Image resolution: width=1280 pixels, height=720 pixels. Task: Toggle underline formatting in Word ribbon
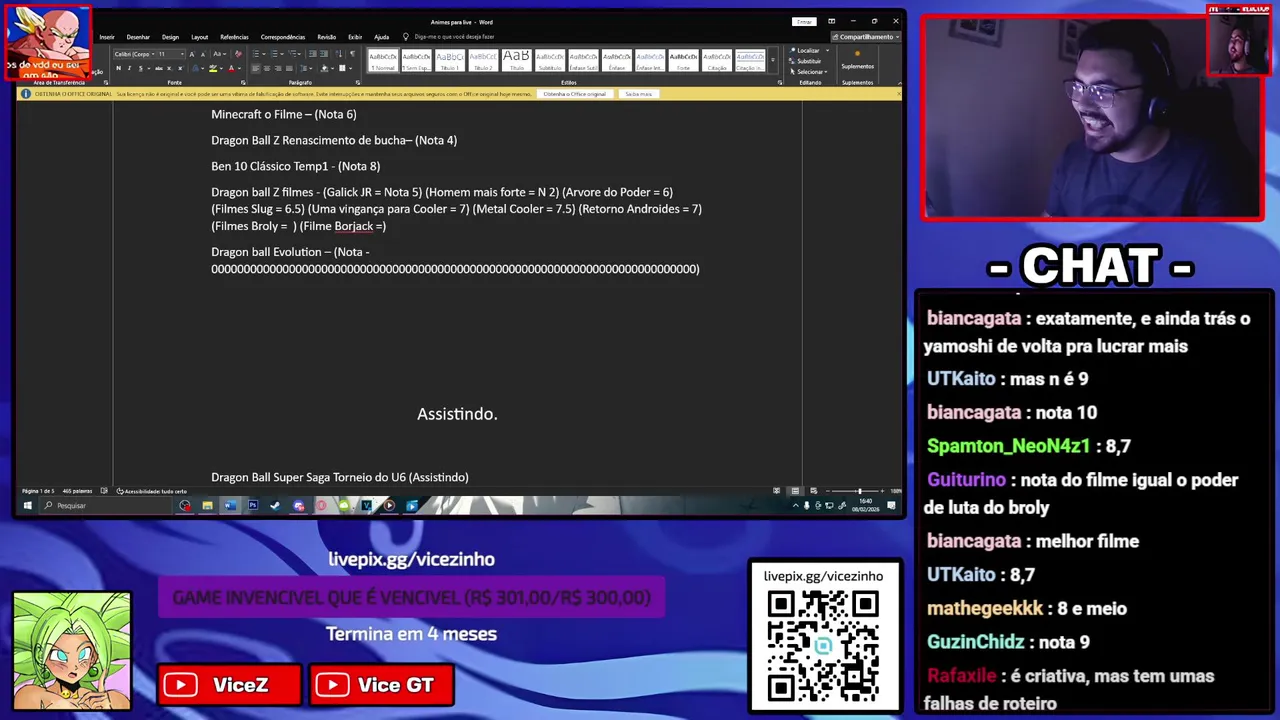click(x=140, y=68)
